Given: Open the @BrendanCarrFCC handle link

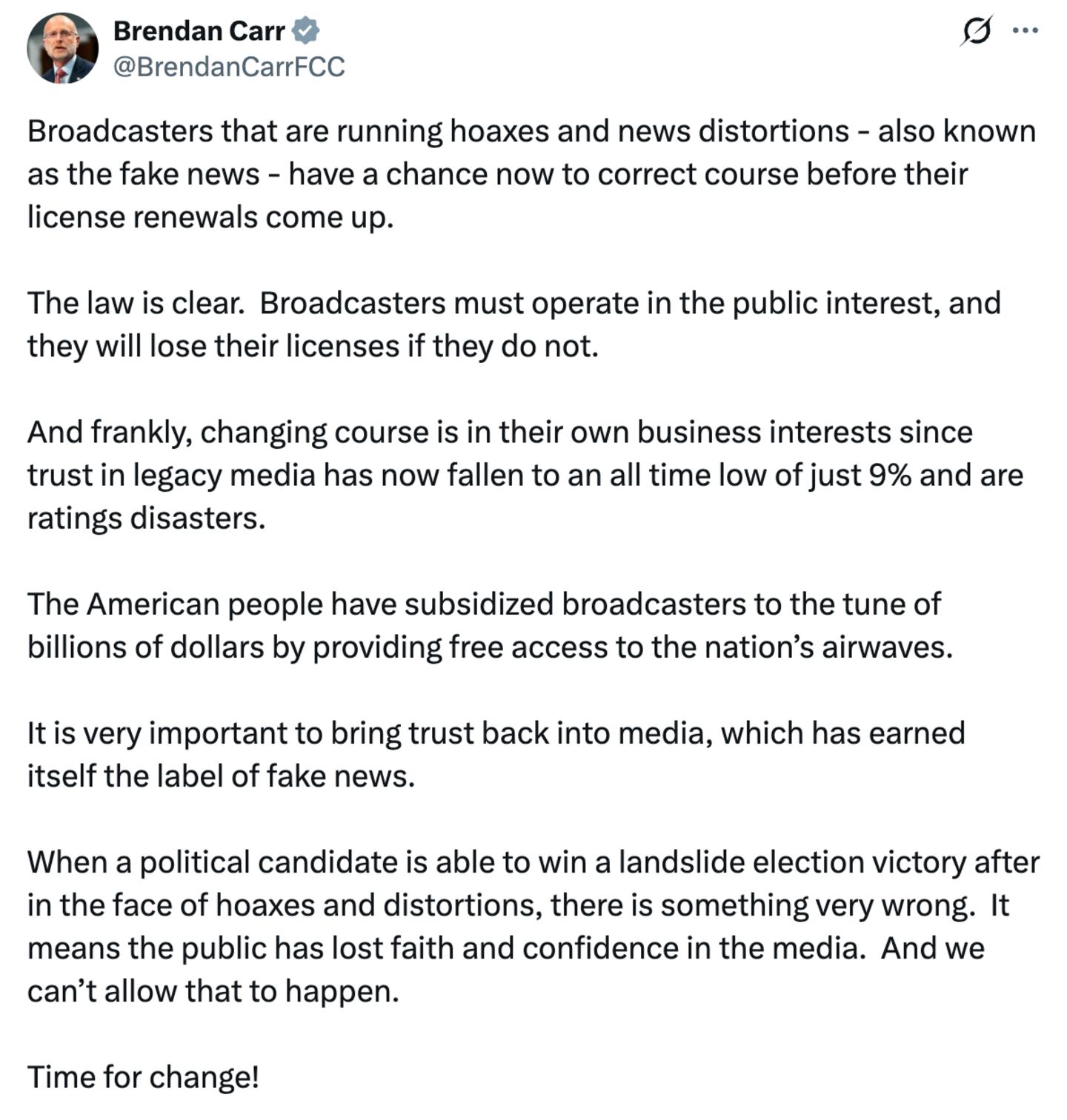Looking at the screenshot, I should (x=228, y=67).
